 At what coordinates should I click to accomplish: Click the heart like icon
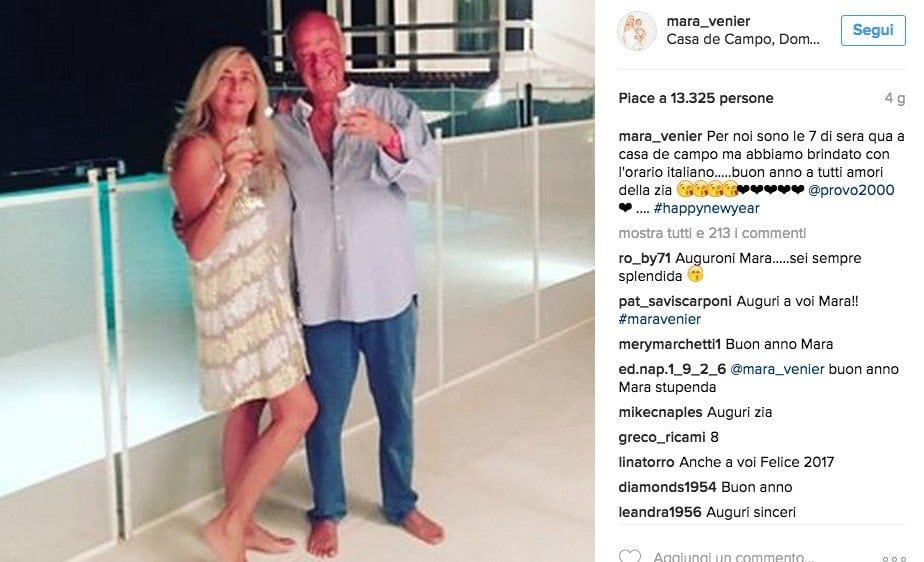point(629,556)
